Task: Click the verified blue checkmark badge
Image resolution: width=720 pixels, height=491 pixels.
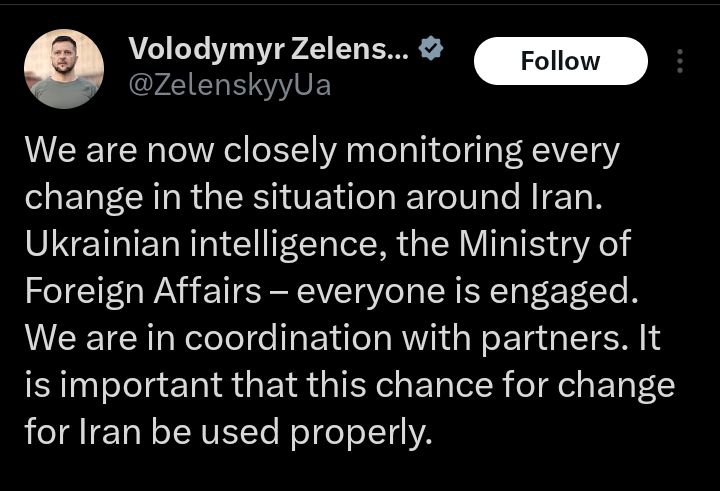Action: (430, 51)
